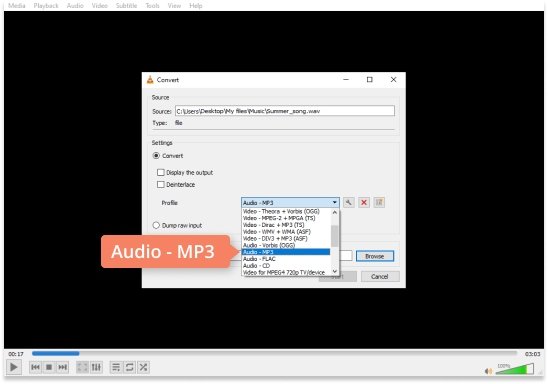Open the Tools menu
Screen dimensions: 548x384
[x=152, y=6]
